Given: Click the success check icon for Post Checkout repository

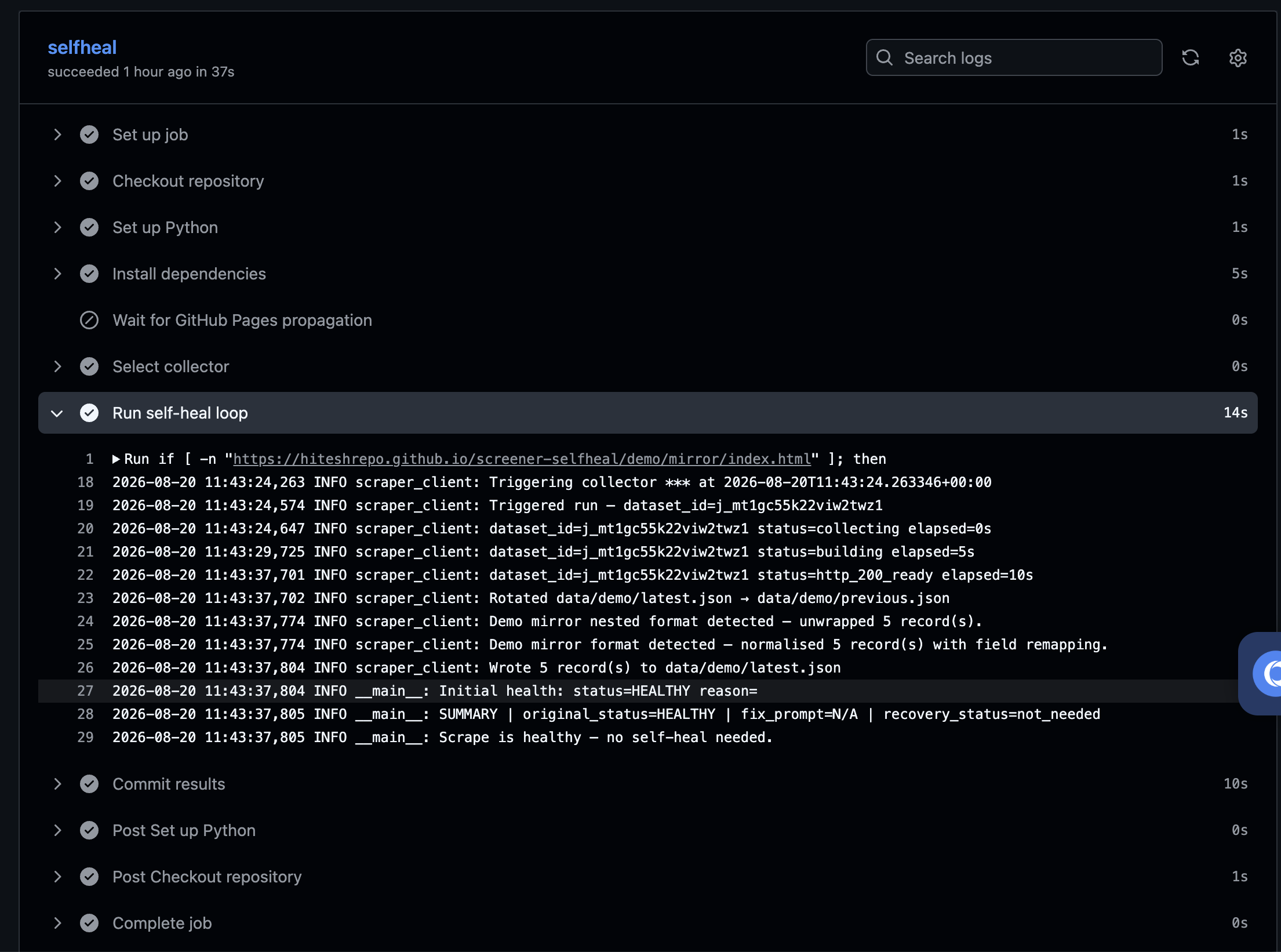Looking at the screenshot, I should (x=89, y=877).
